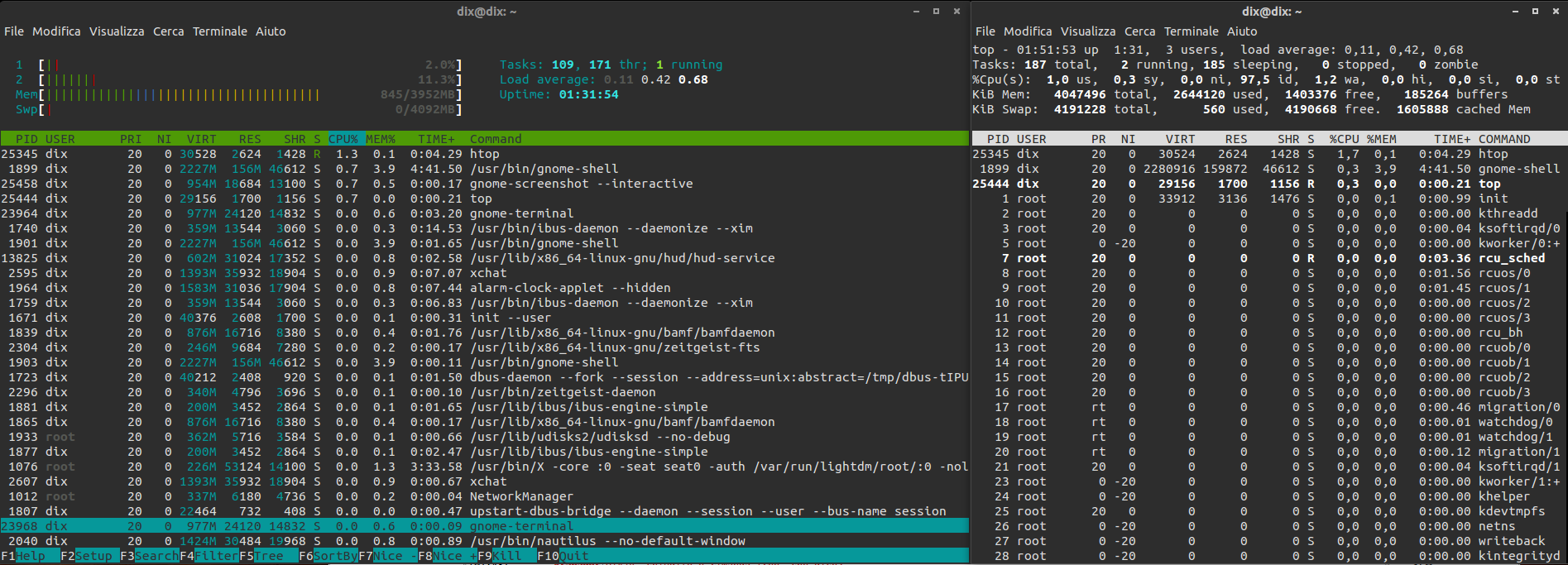Viewport: 1568px width, 565px height.
Task: Click Load average line in htop header
Action: pyautogui.click(x=604, y=79)
